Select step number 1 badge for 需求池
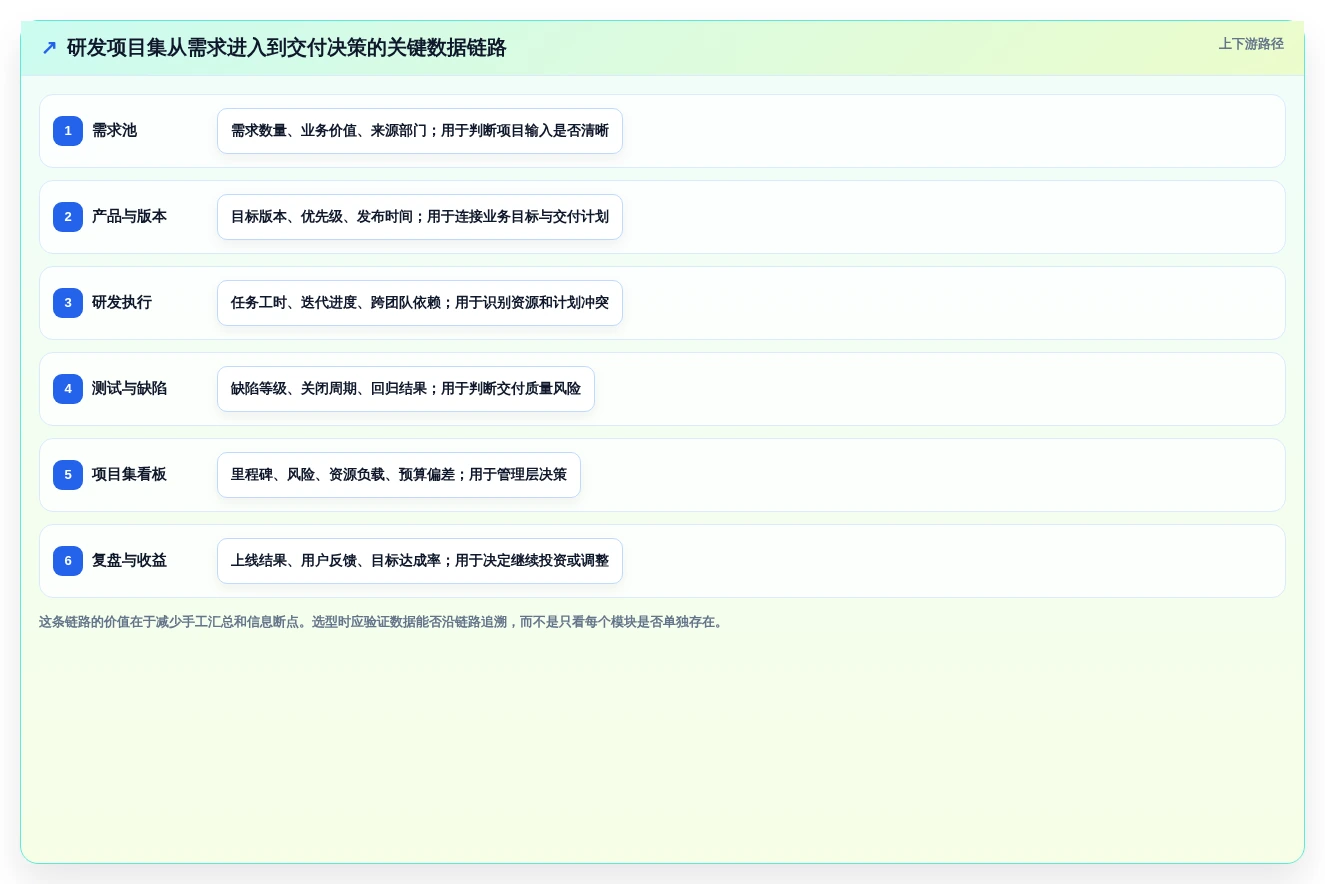This screenshot has width=1325, height=884. (x=68, y=131)
